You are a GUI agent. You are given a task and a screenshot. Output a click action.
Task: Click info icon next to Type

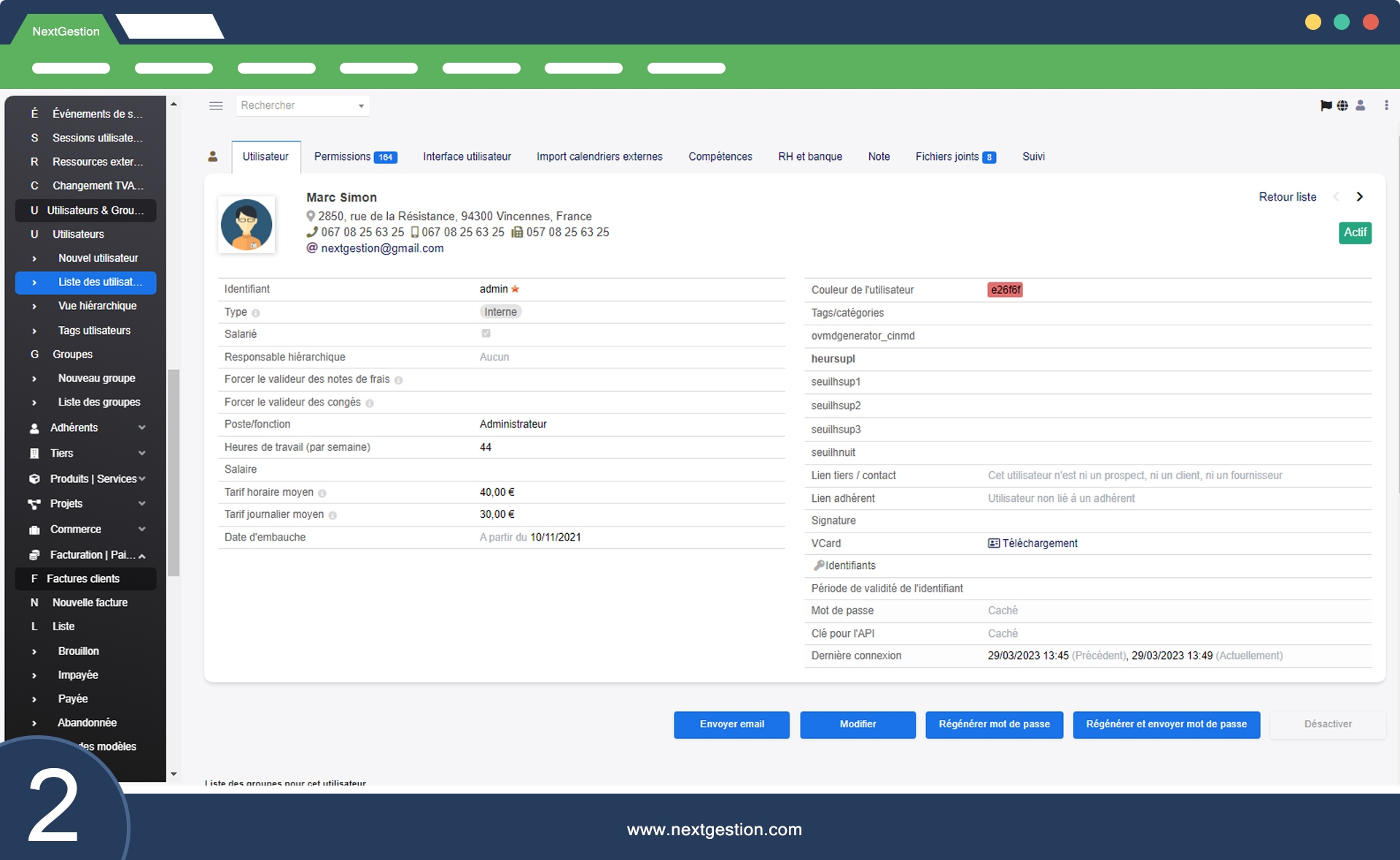(x=256, y=313)
